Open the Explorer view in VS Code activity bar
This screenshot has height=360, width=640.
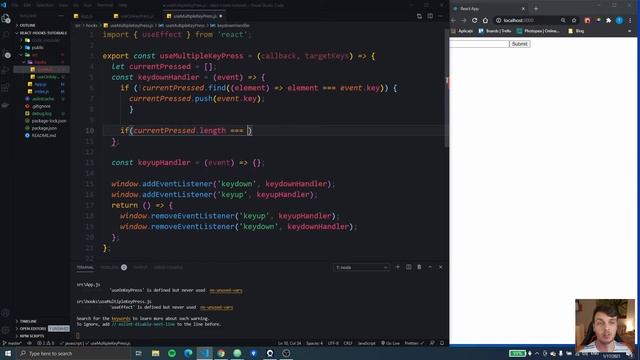6,19
